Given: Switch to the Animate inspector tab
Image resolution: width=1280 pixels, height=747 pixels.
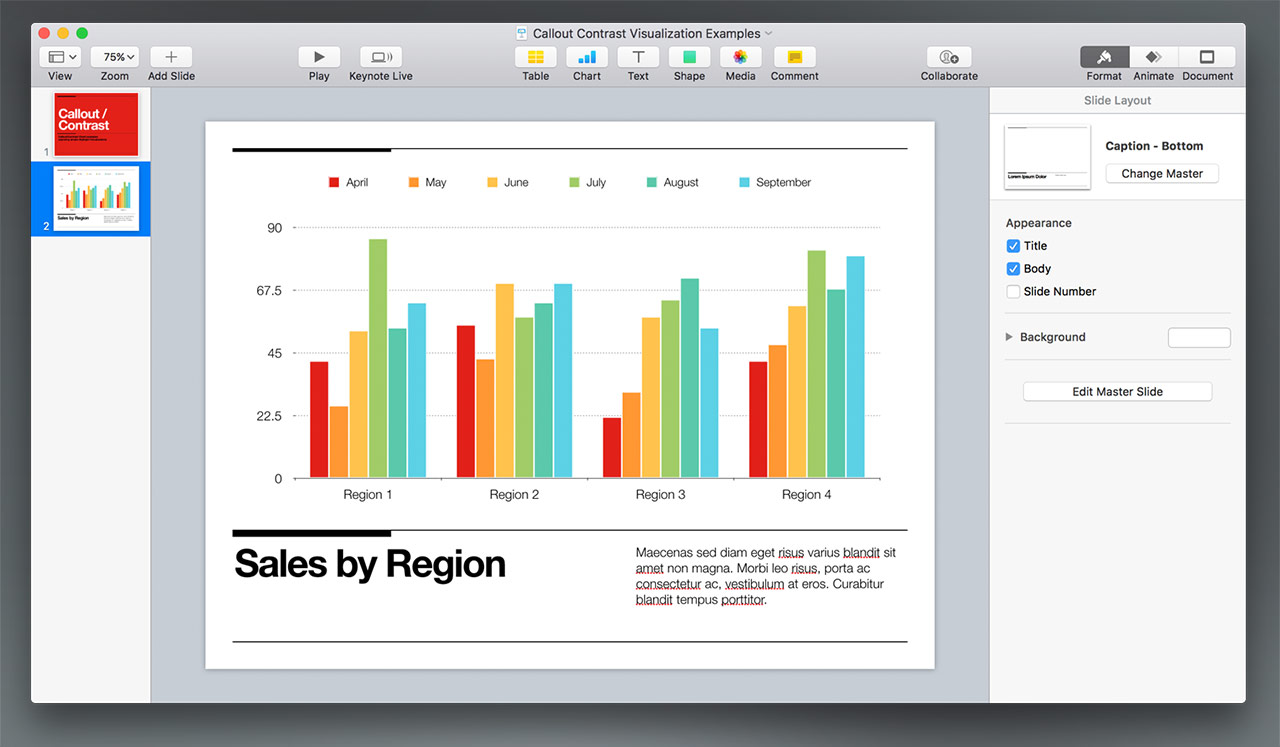Looking at the screenshot, I should (x=1153, y=58).
